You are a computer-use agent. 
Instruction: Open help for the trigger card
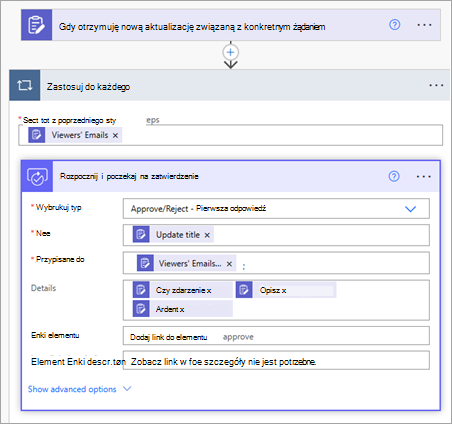pos(395,25)
